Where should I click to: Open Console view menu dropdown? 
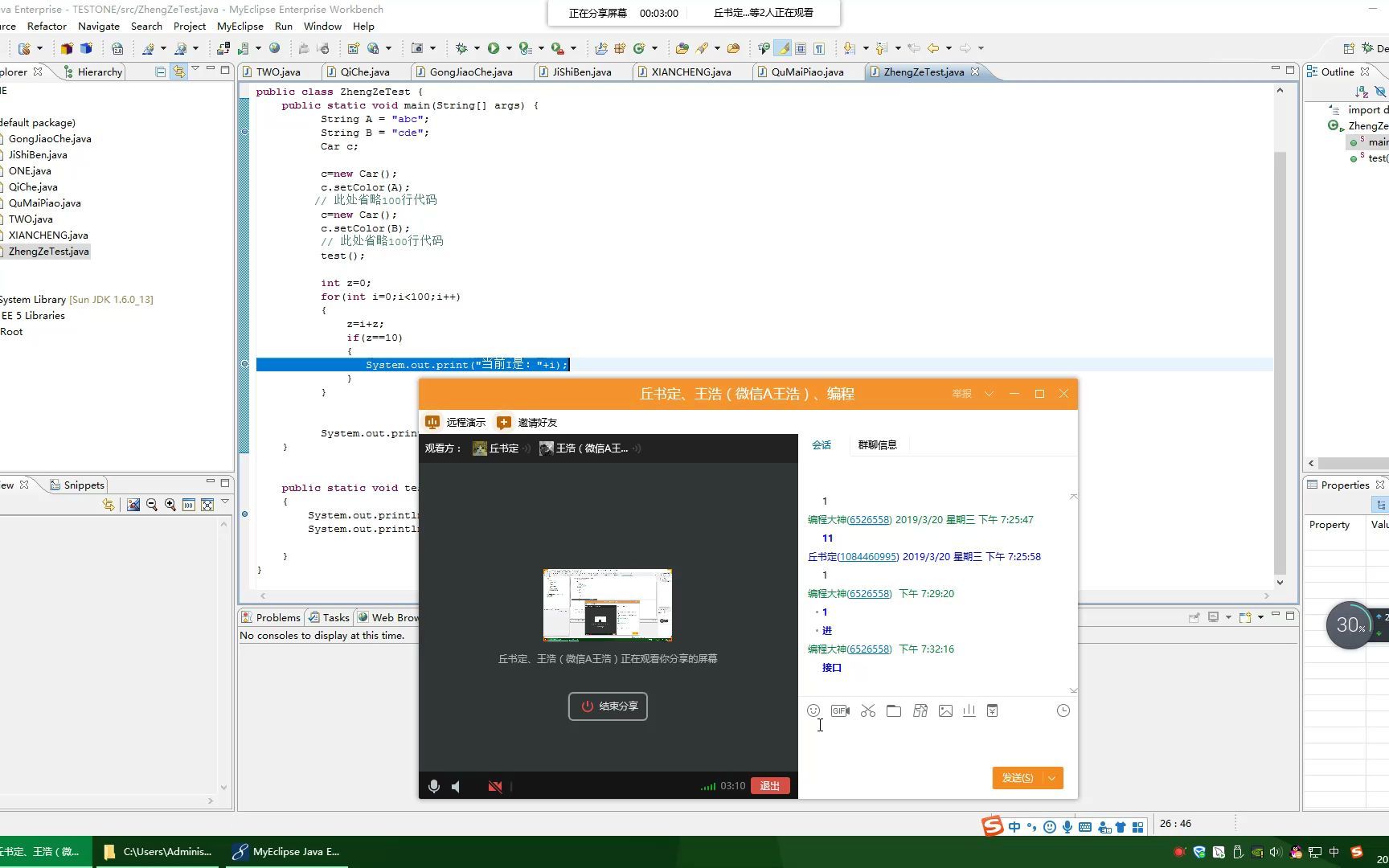(1260, 617)
